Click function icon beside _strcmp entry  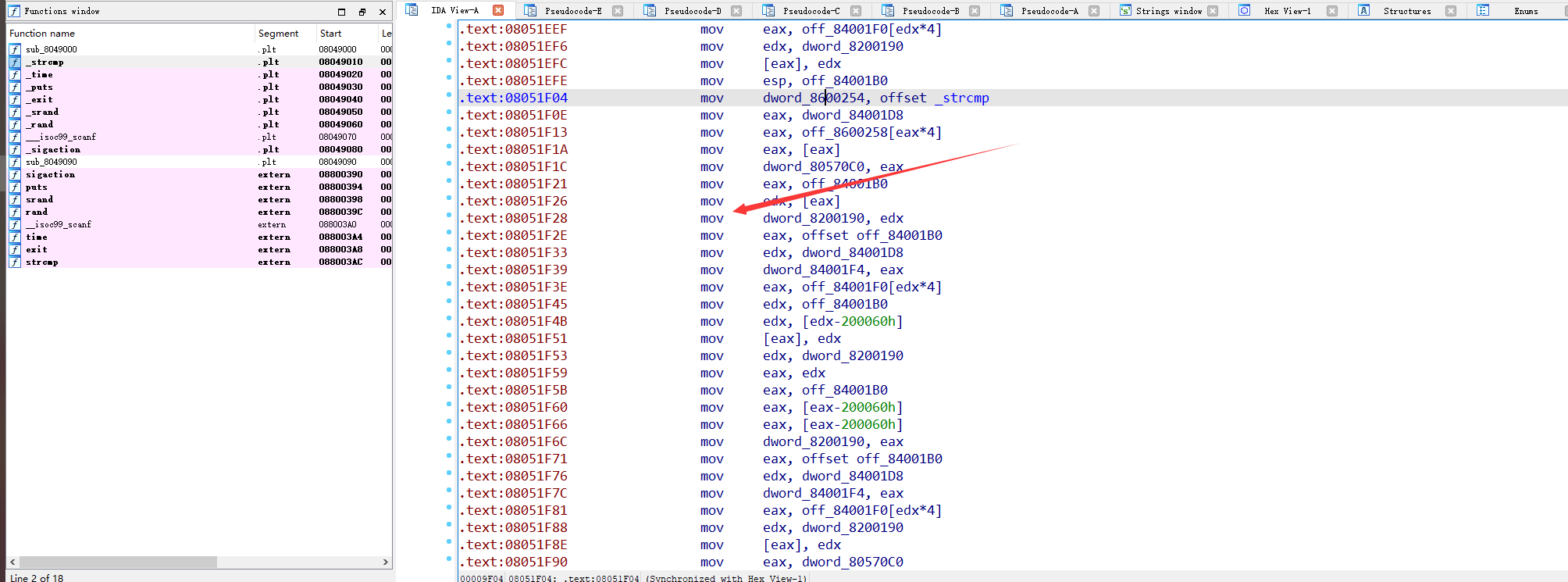[x=15, y=62]
